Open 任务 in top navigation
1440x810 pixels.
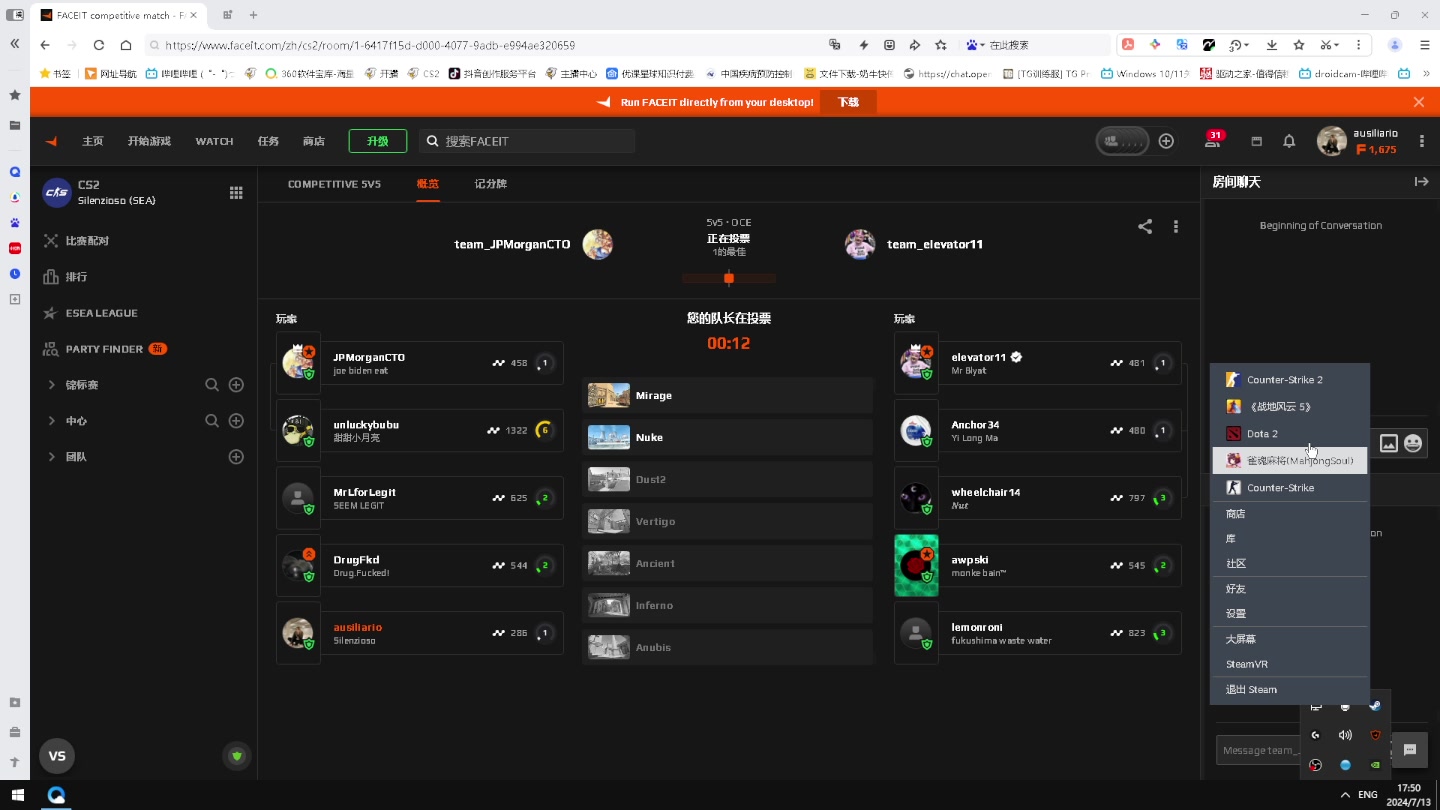pyautogui.click(x=268, y=141)
